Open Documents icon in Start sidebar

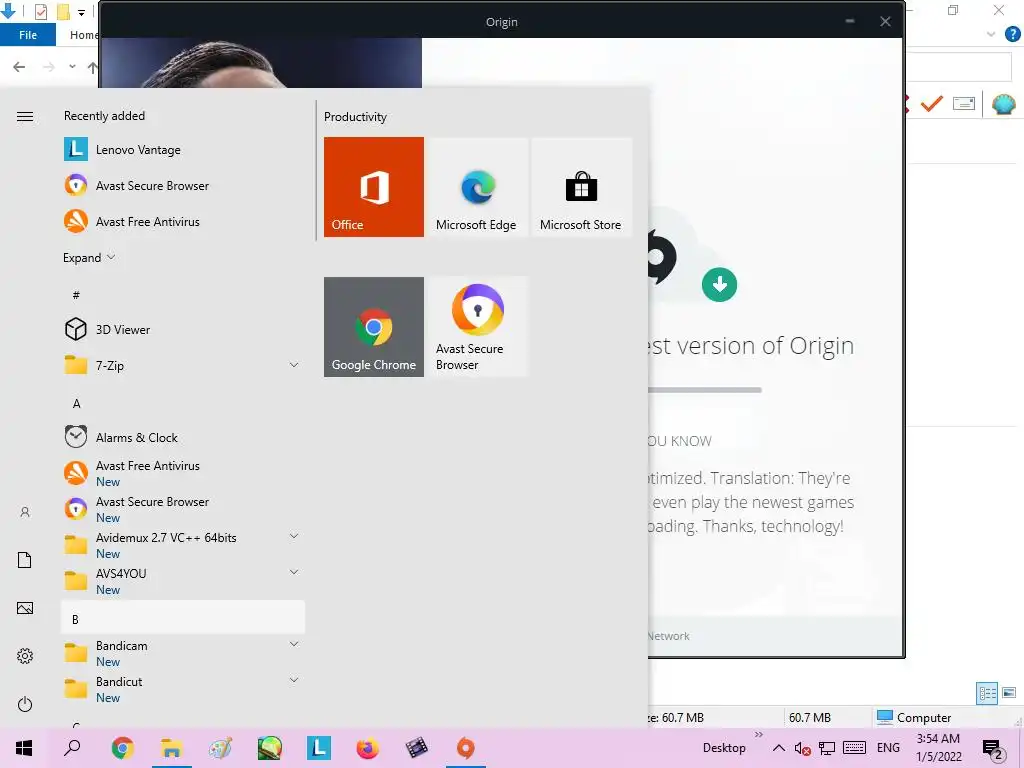[25, 560]
